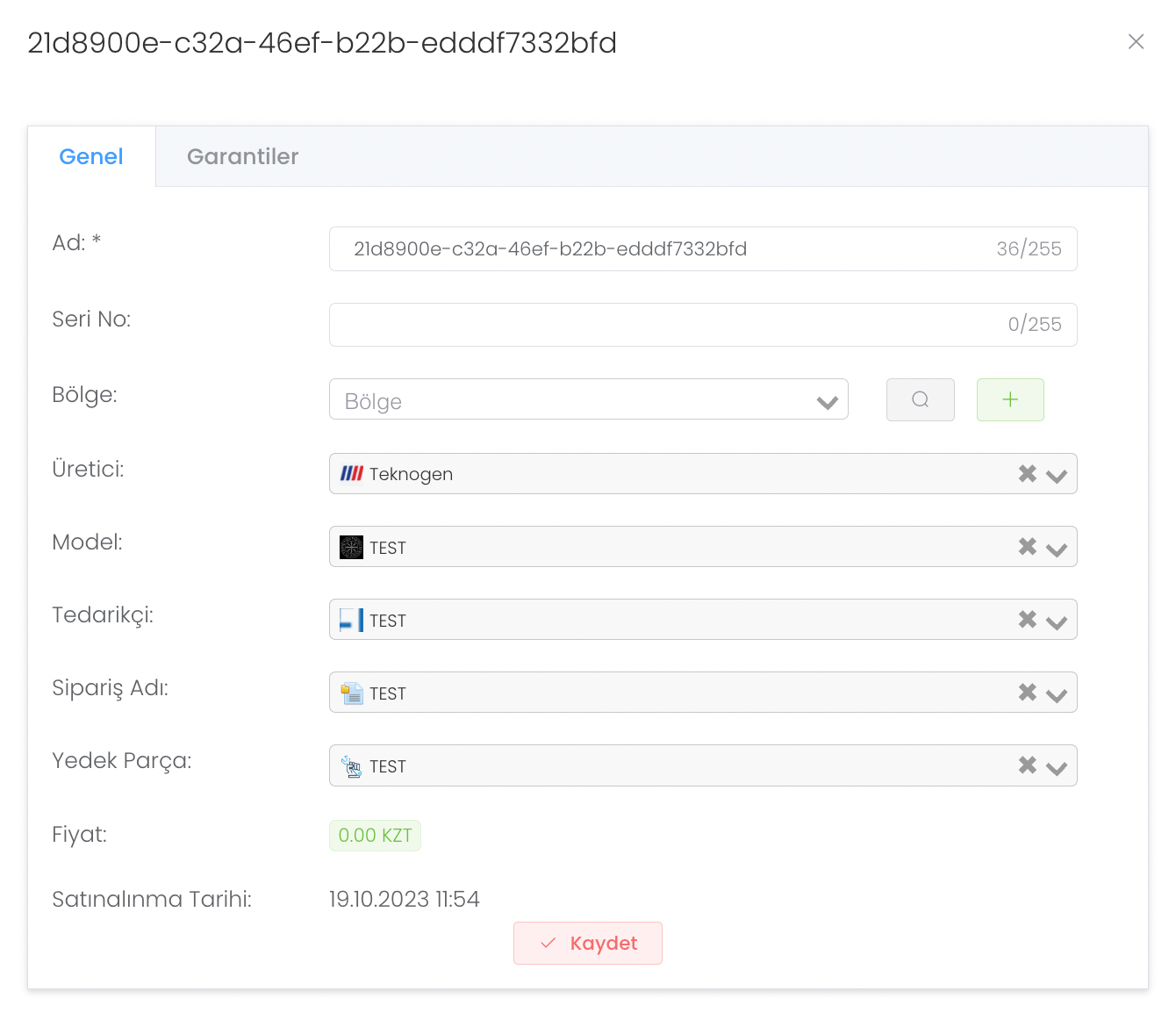1176x1027 pixels.
Task: Select the Genel tab
Action: pos(91,156)
